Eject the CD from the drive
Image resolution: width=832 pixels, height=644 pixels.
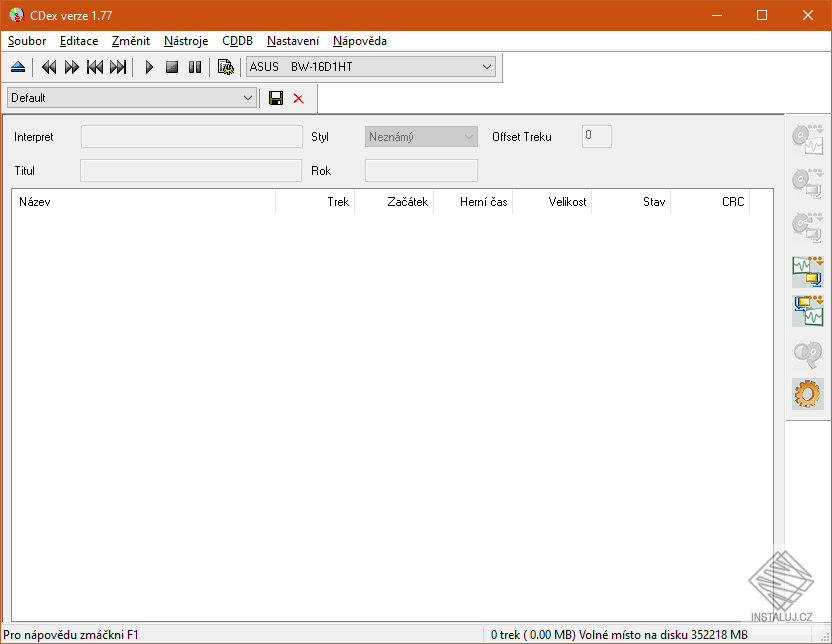click(x=18, y=66)
